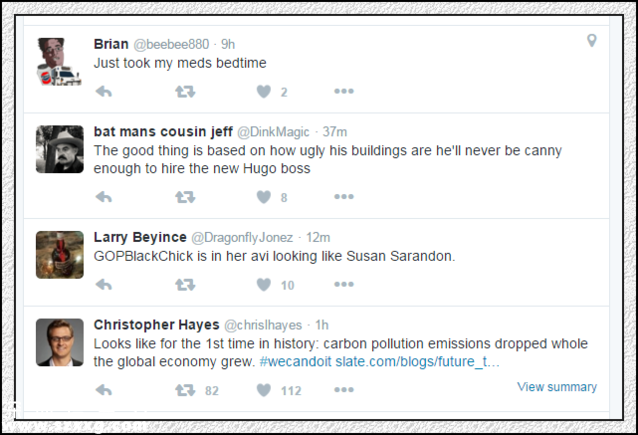Reply to Larry Beyince's tweet
This screenshot has width=638, height=435.
click(104, 284)
